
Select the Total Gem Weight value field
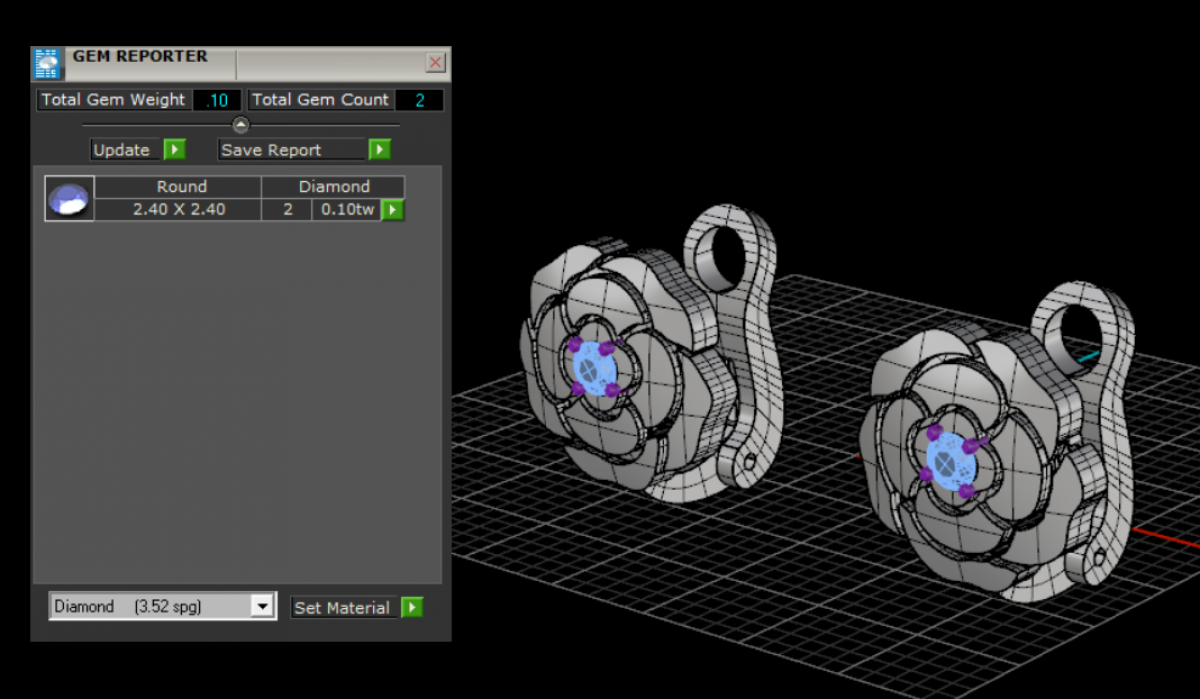coord(217,100)
